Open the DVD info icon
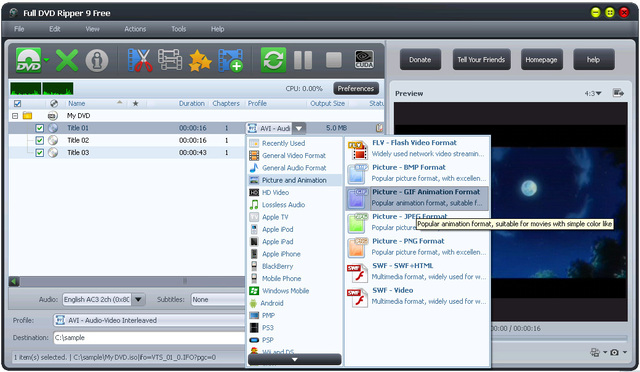640x372 pixels. click(x=97, y=60)
